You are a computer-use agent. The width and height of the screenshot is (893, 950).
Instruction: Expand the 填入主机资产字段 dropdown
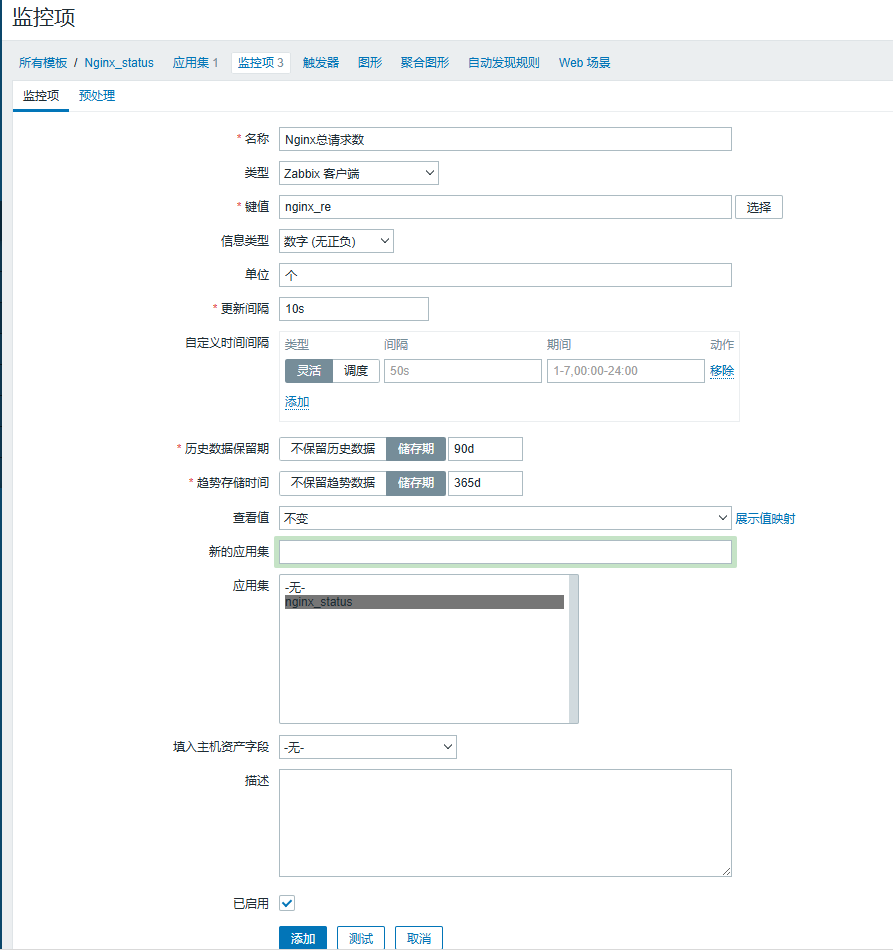(368, 747)
